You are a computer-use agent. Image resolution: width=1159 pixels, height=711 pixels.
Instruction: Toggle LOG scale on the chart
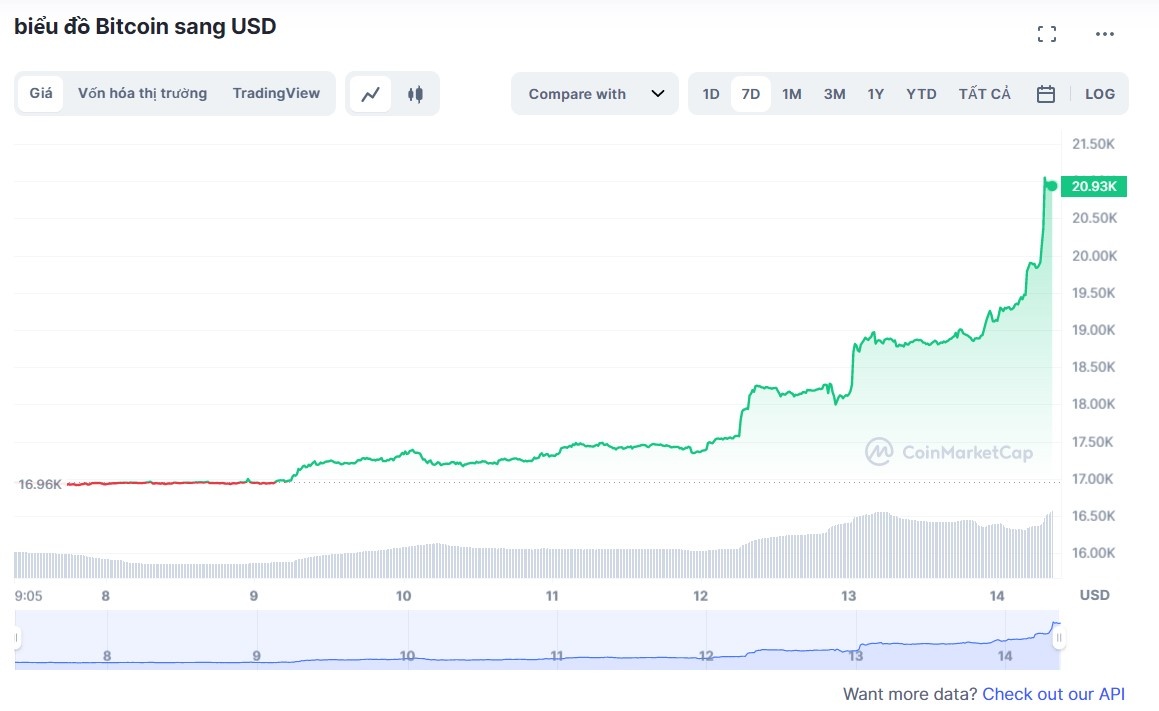tap(1099, 93)
